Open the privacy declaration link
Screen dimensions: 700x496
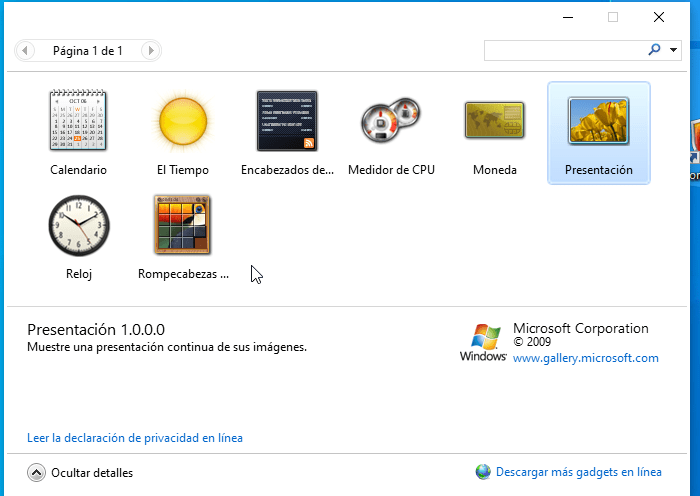(135, 438)
